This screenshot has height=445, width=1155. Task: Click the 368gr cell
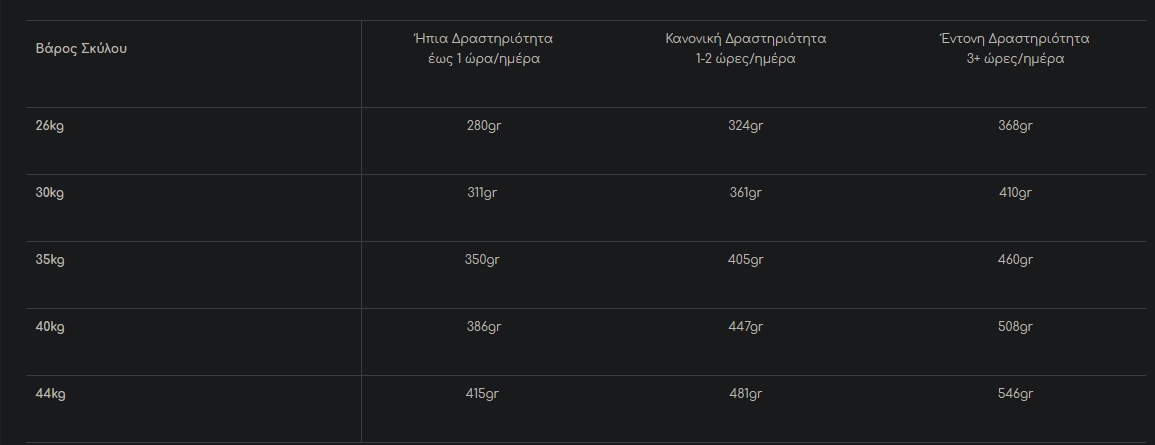click(x=1014, y=126)
